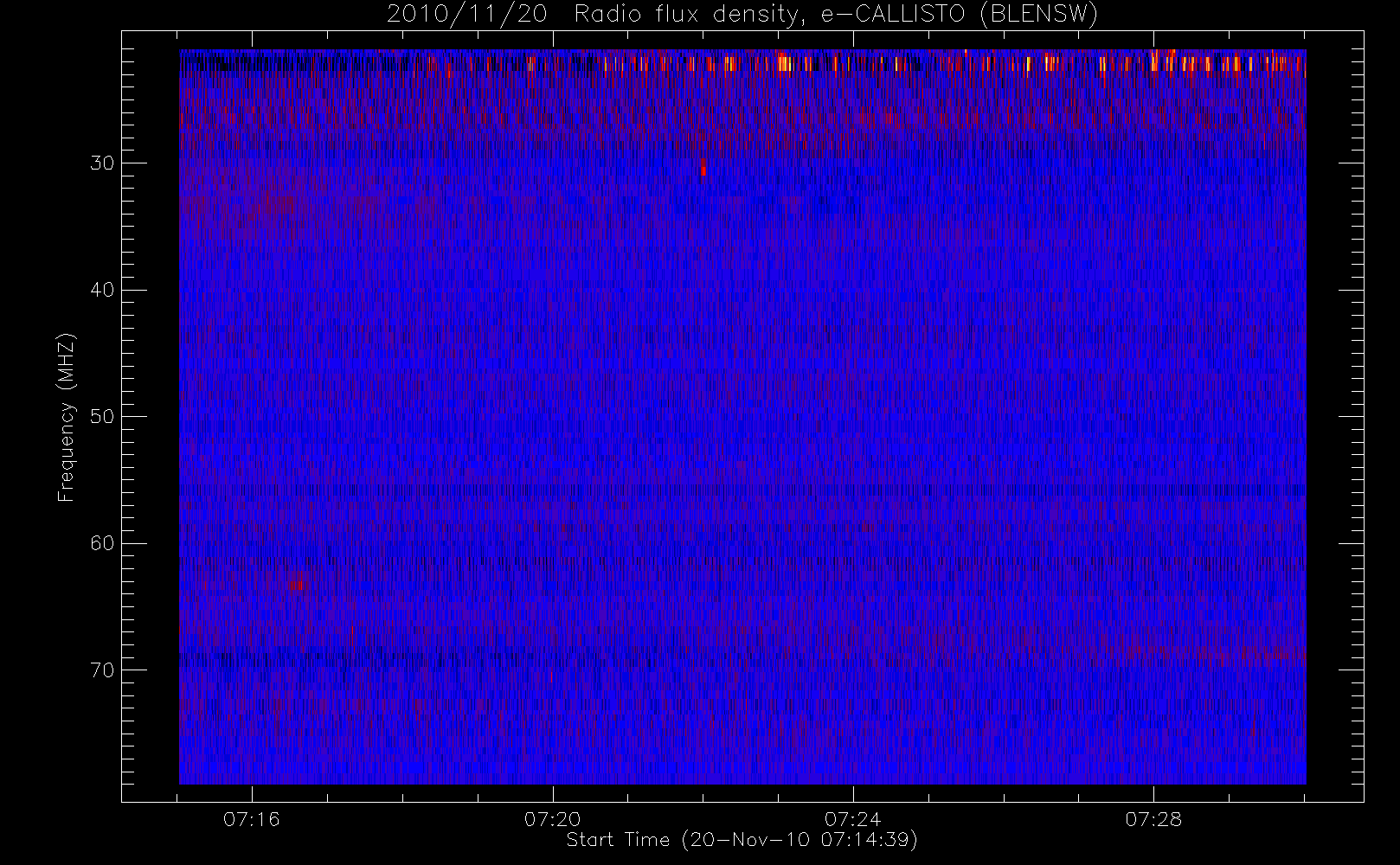The image size is (1400, 865).
Task: Click the 70 frequency tick label
Action: pos(102,670)
